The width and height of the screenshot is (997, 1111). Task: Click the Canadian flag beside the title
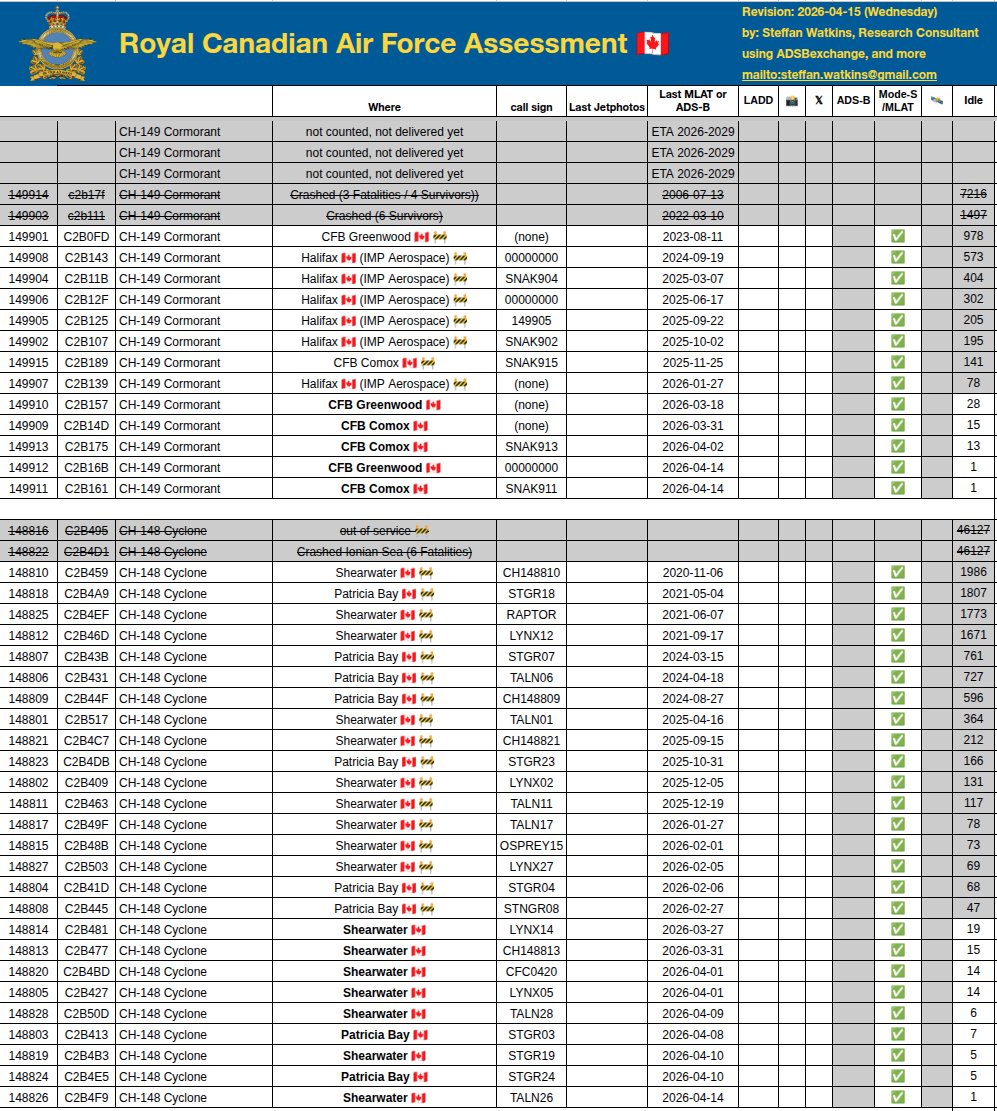(x=652, y=43)
